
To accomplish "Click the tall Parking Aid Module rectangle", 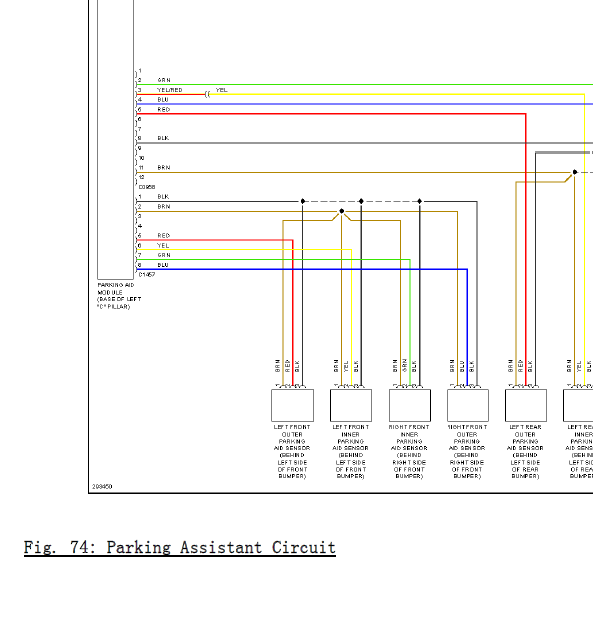I will 115,139.
